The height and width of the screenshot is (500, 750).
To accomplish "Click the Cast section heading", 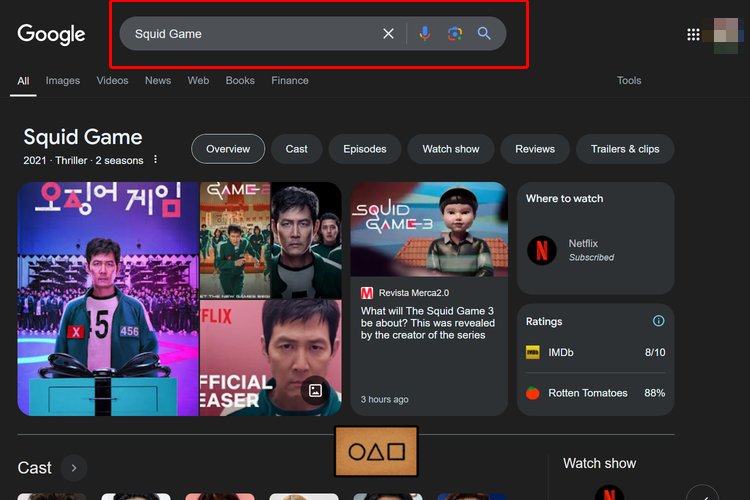I will [x=34, y=468].
